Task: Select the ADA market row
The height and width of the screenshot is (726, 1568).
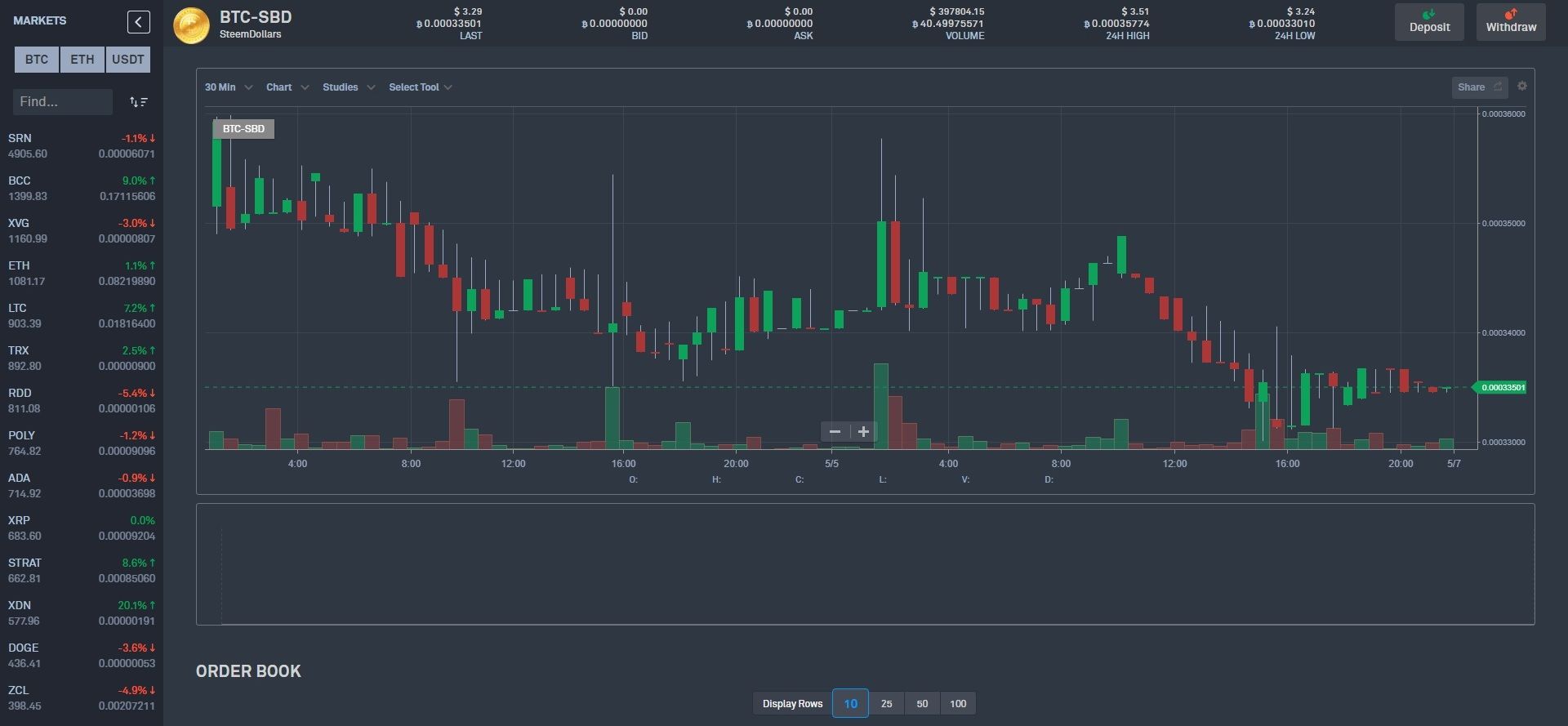Action: pyautogui.click(x=82, y=485)
